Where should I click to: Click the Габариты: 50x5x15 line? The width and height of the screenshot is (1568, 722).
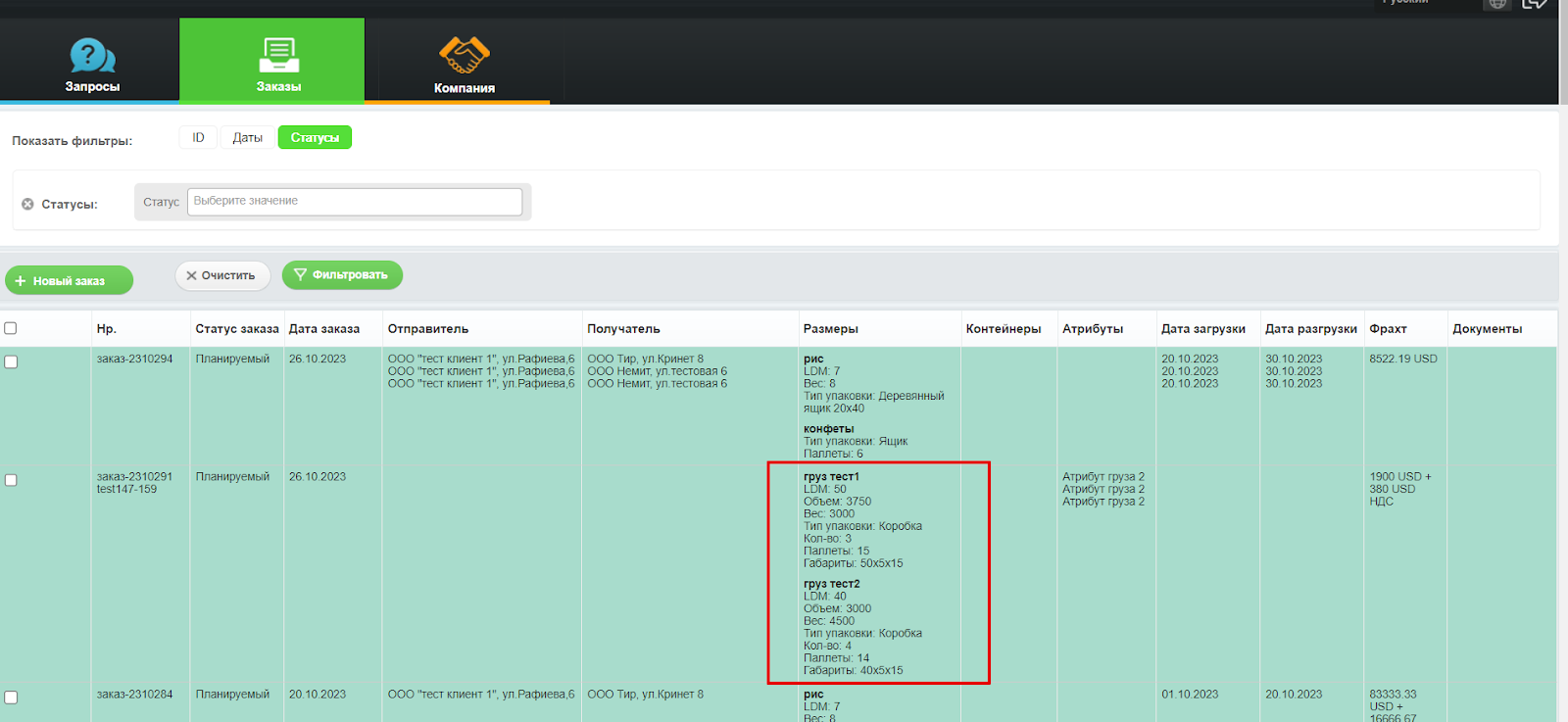point(854,563)
